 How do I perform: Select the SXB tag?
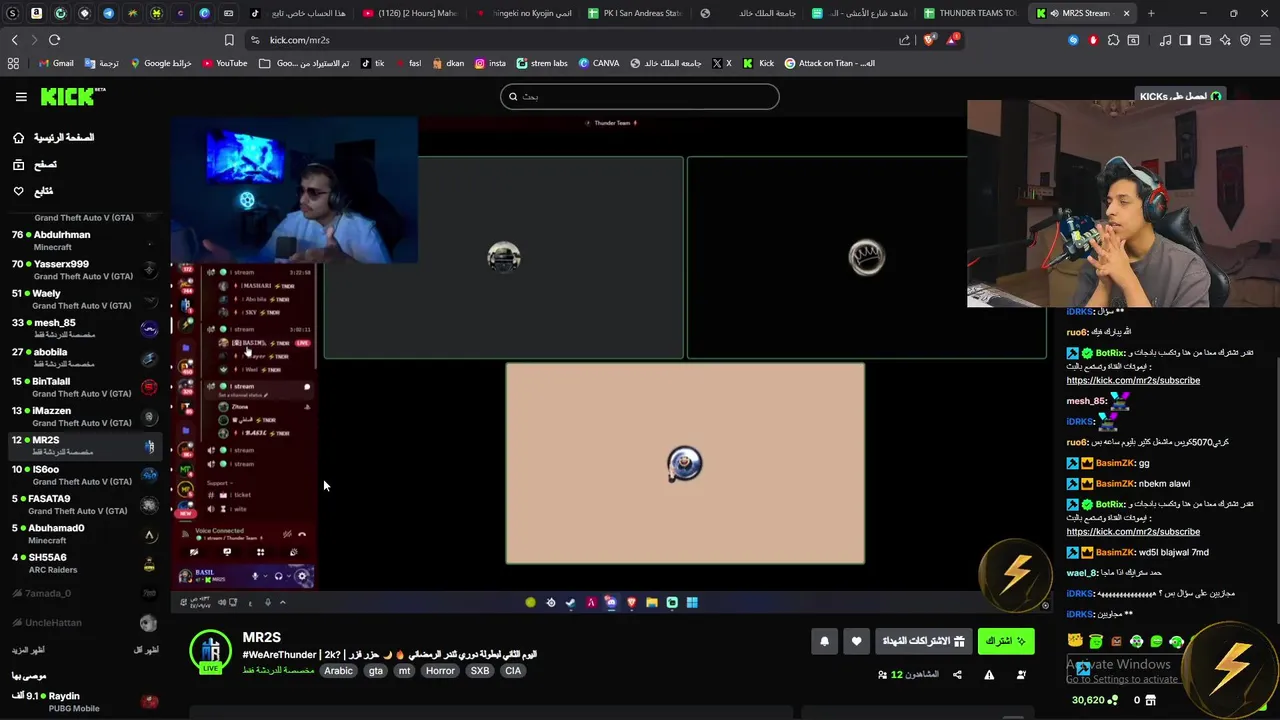pyautogui.click(x=480, y=671)
